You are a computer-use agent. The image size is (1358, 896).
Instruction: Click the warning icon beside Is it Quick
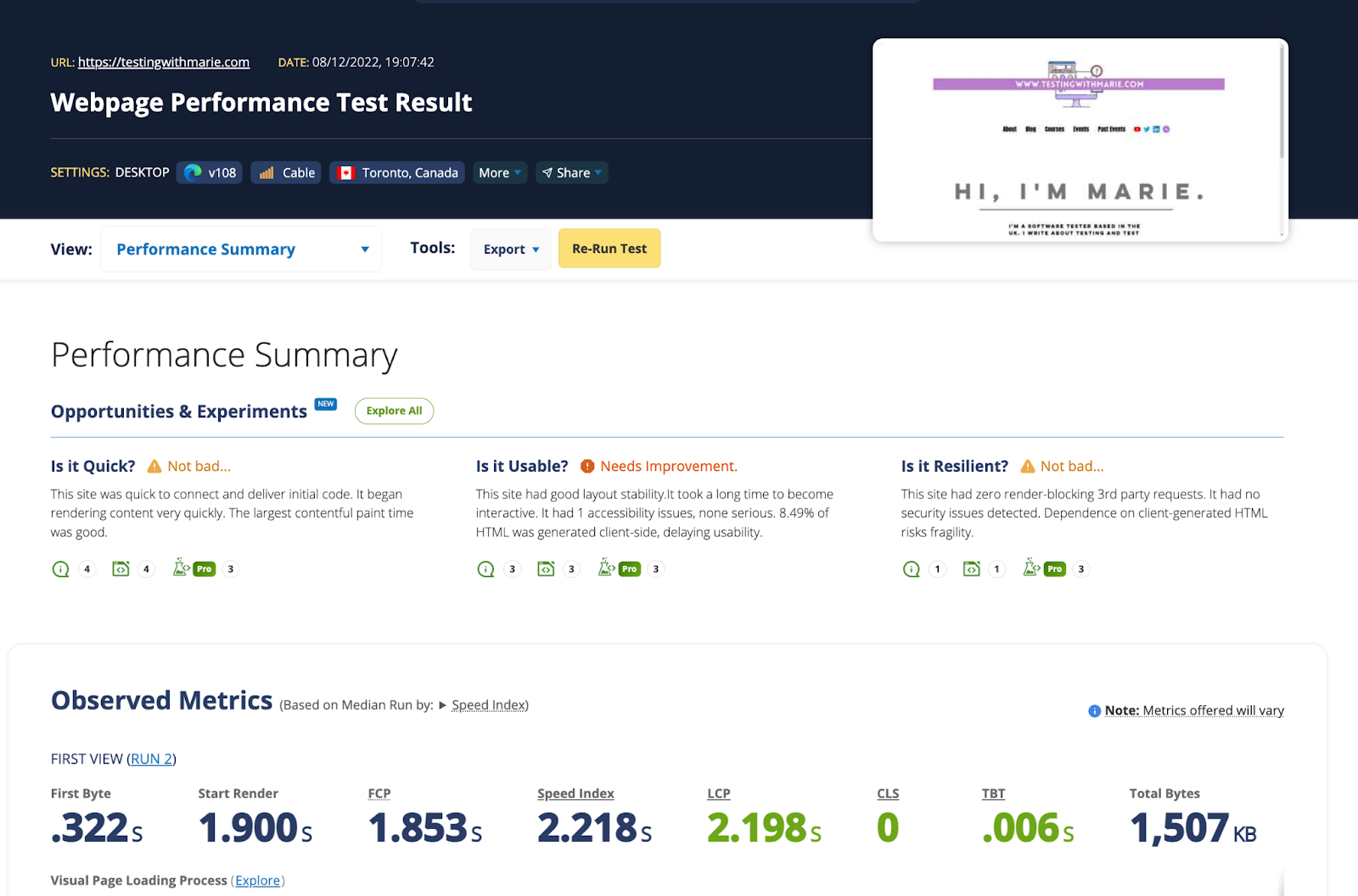[x=154, y=466]
